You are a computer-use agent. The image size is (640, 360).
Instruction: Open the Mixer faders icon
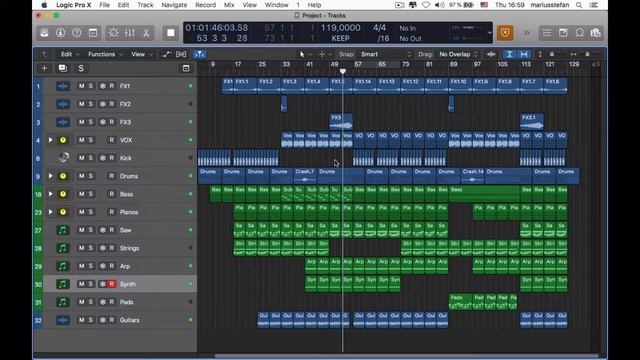coord(130,33)
